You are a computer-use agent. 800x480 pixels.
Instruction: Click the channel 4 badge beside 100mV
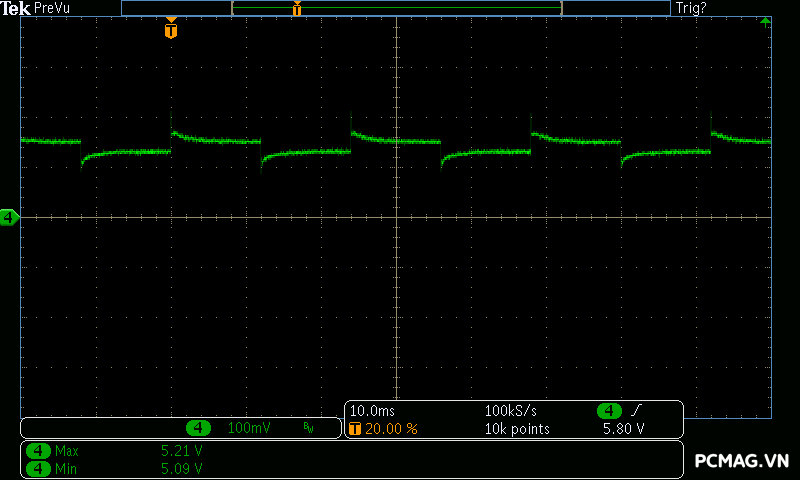[199, 428]
